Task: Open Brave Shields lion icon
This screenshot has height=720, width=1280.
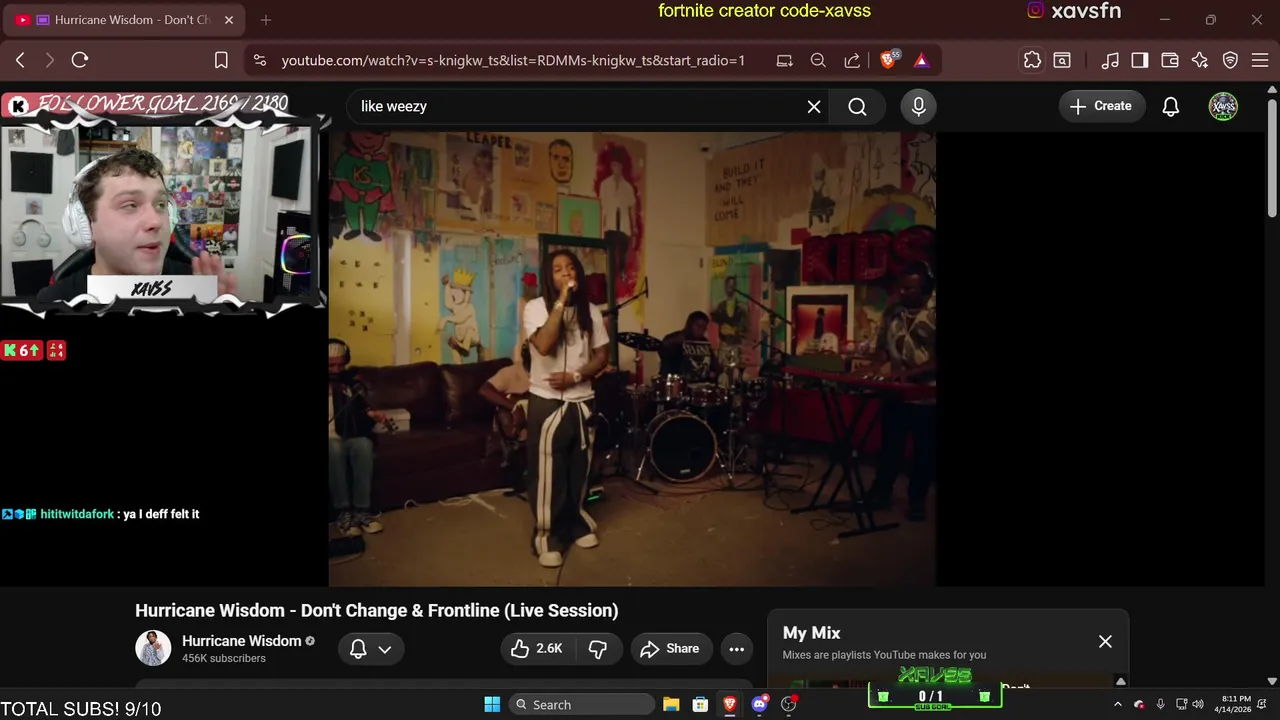Action: [889, 60]
